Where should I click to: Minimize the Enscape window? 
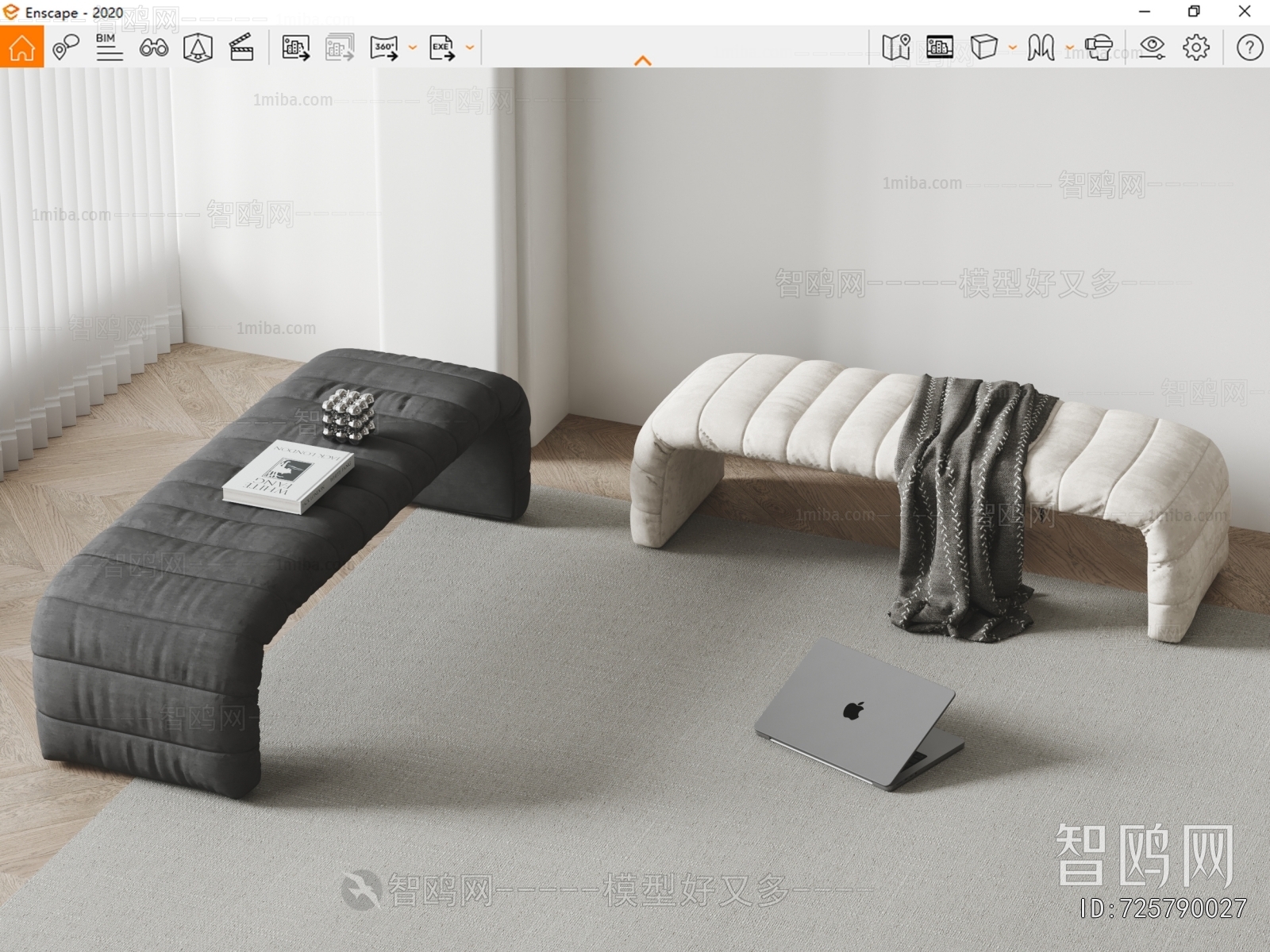pos(1145,12)
